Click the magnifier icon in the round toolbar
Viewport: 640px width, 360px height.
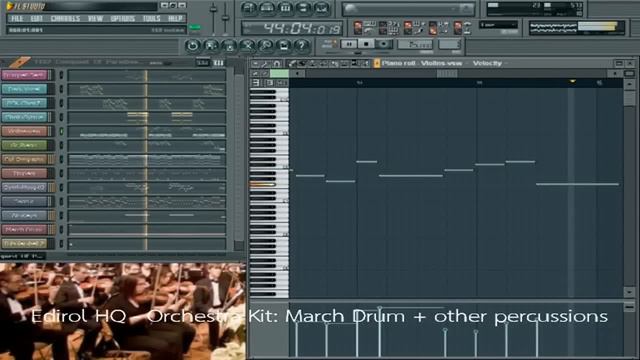(x=266, y=46)
